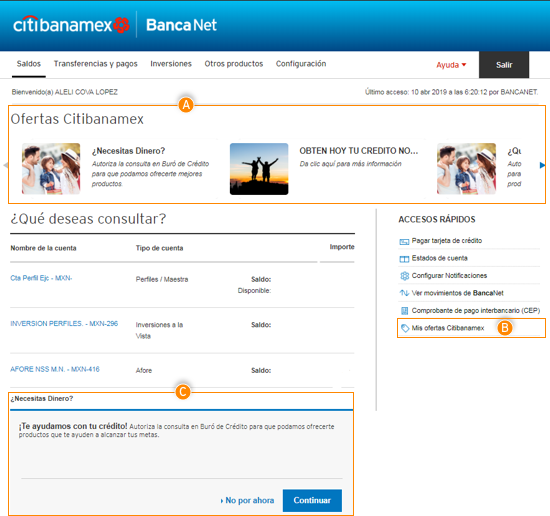
Task: Open the Transferencias y pagos menu
Action: 95,64
